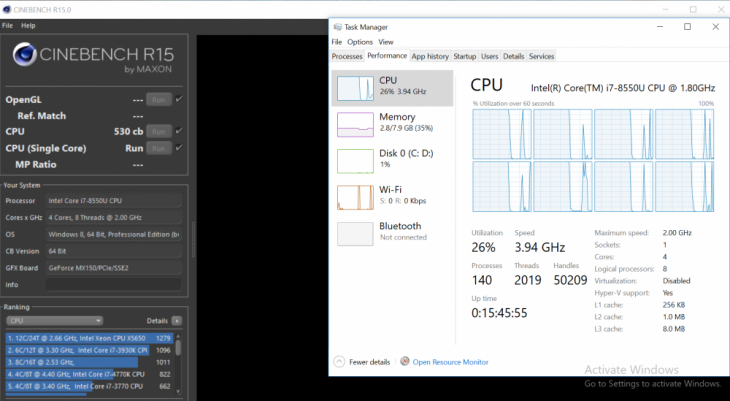
Task: Uncheck the CPU (Single Core) checkbox
Action: (179, 148)
